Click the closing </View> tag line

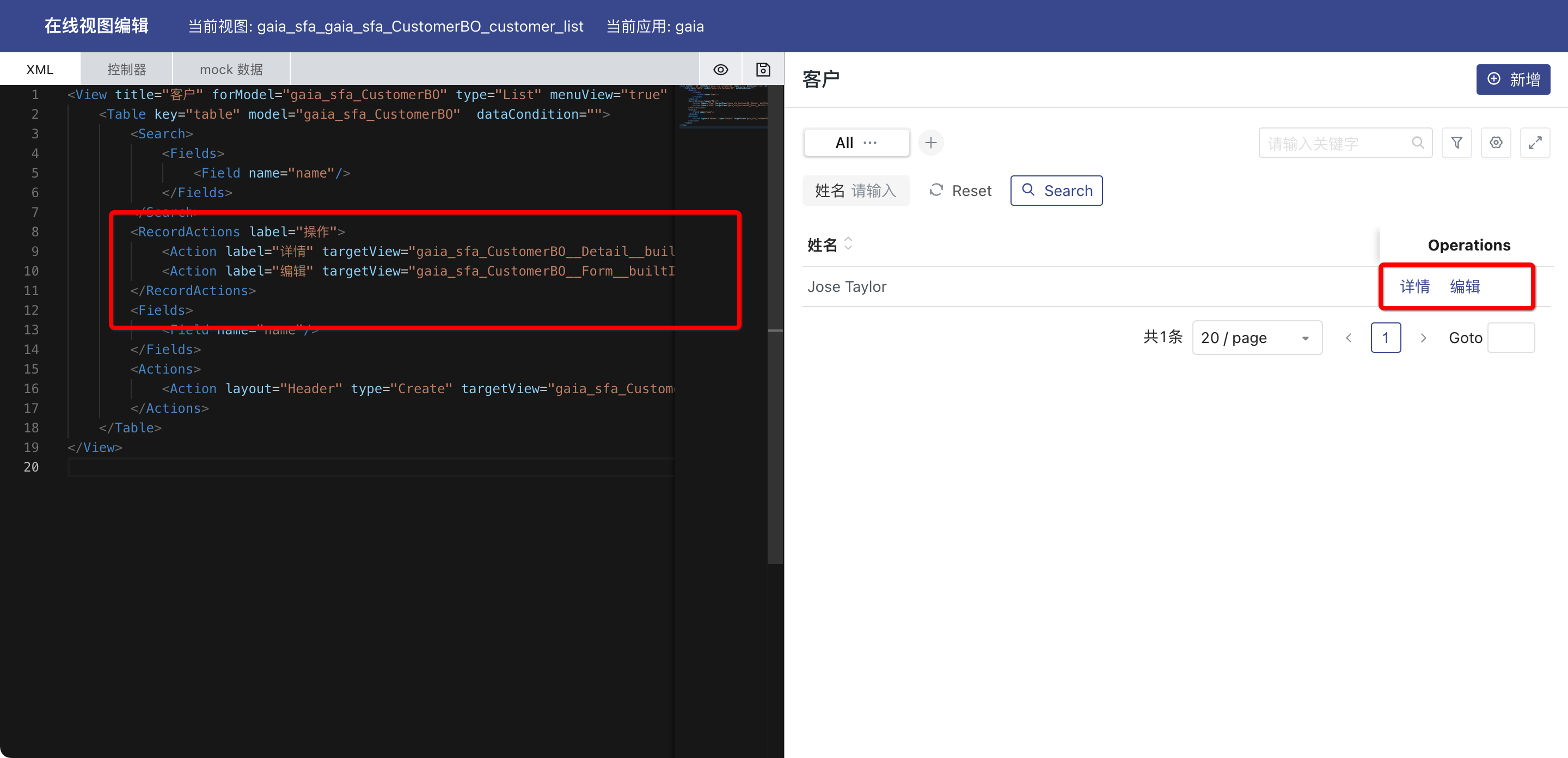click(x=95, y=448)
